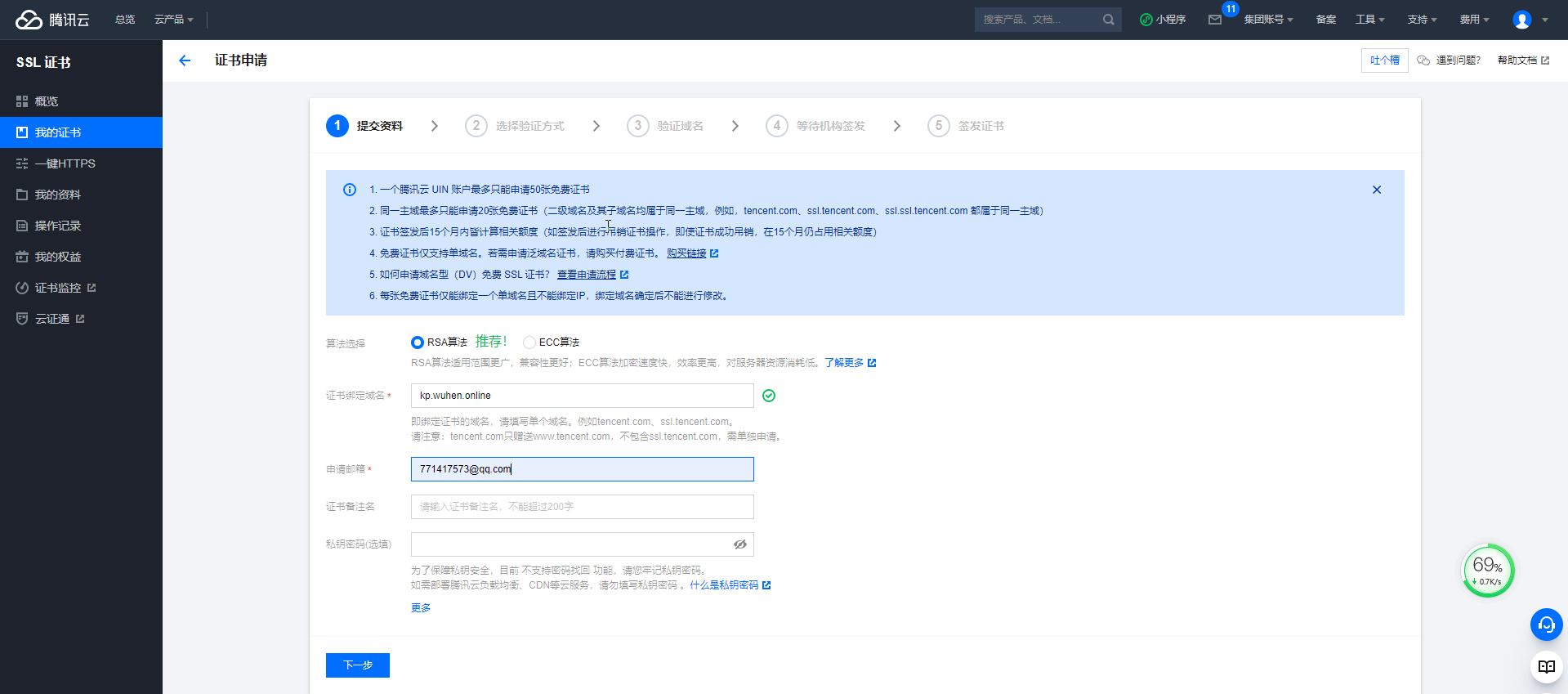
Task: Open the customer service headset icon
Action: tap(1546, 625)
